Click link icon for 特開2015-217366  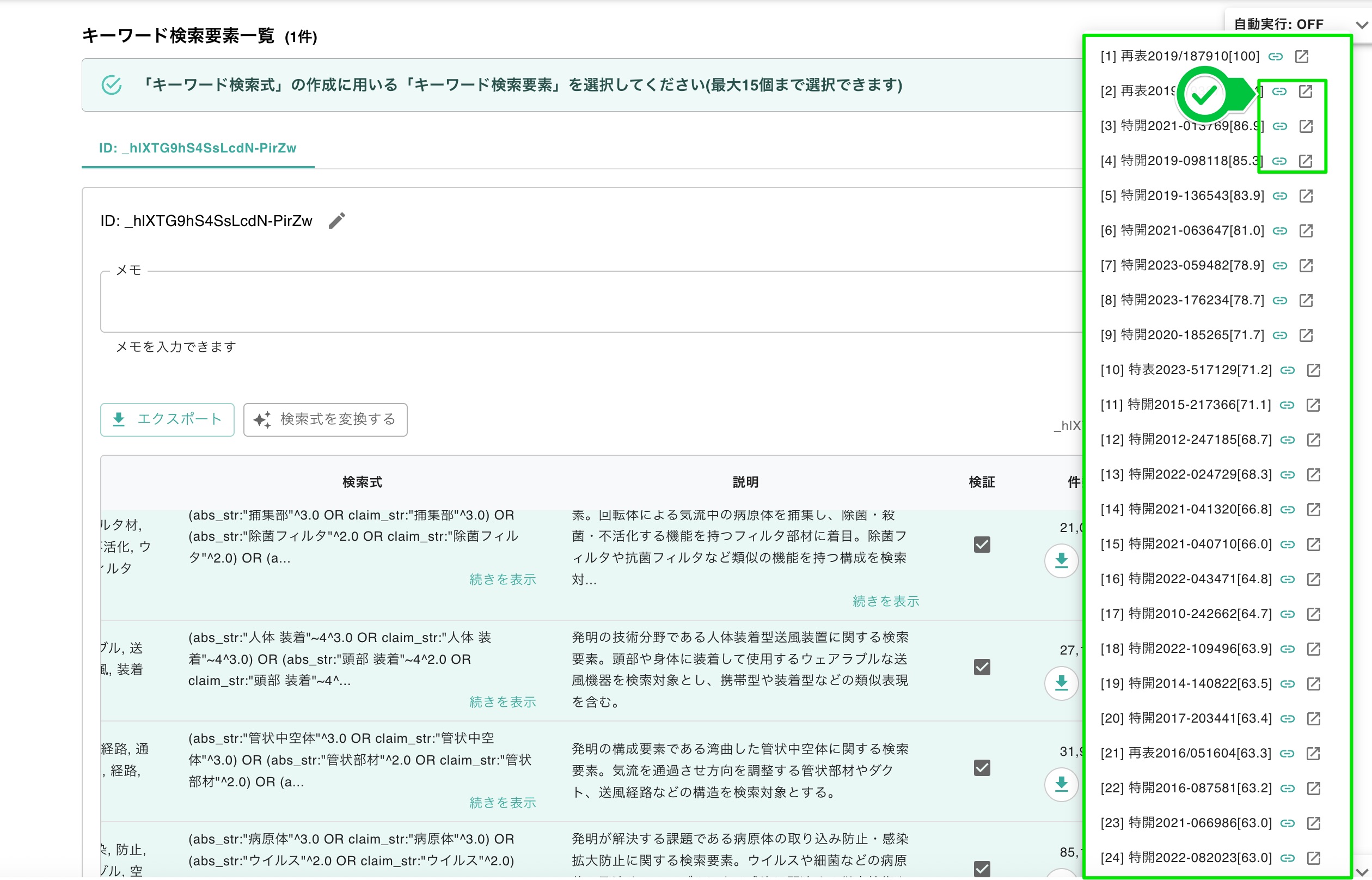[1287, 405]
